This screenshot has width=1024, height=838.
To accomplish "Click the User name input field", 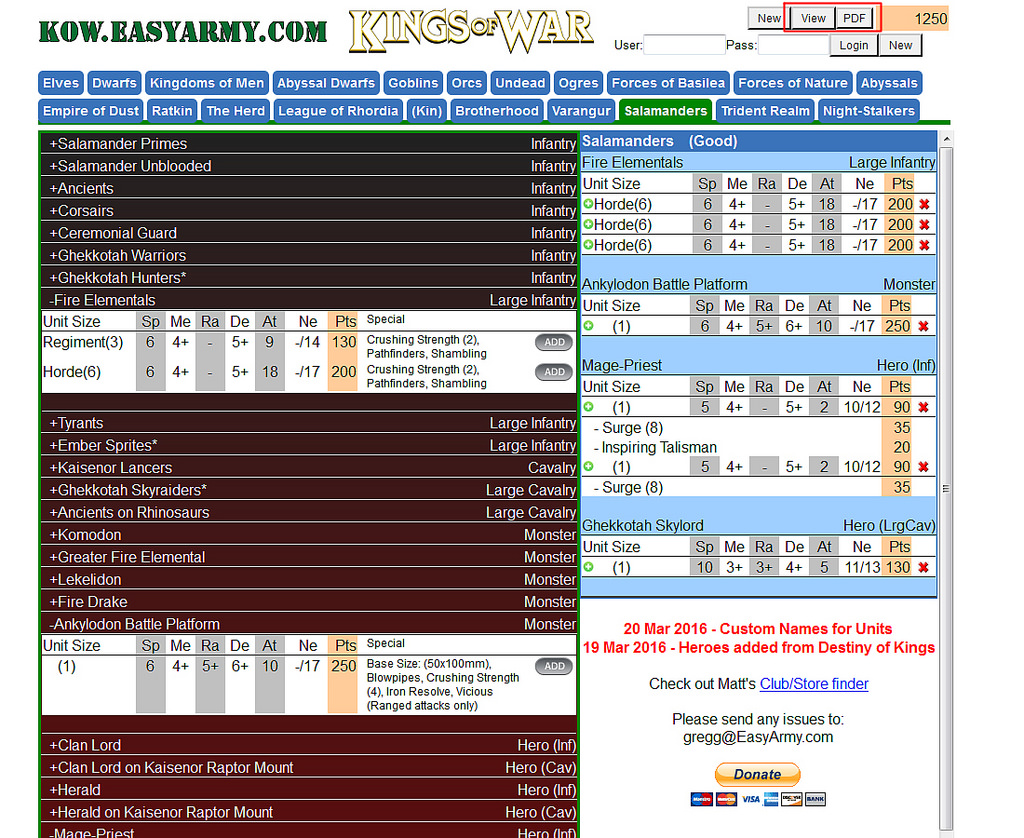I will tap(684, 45).
